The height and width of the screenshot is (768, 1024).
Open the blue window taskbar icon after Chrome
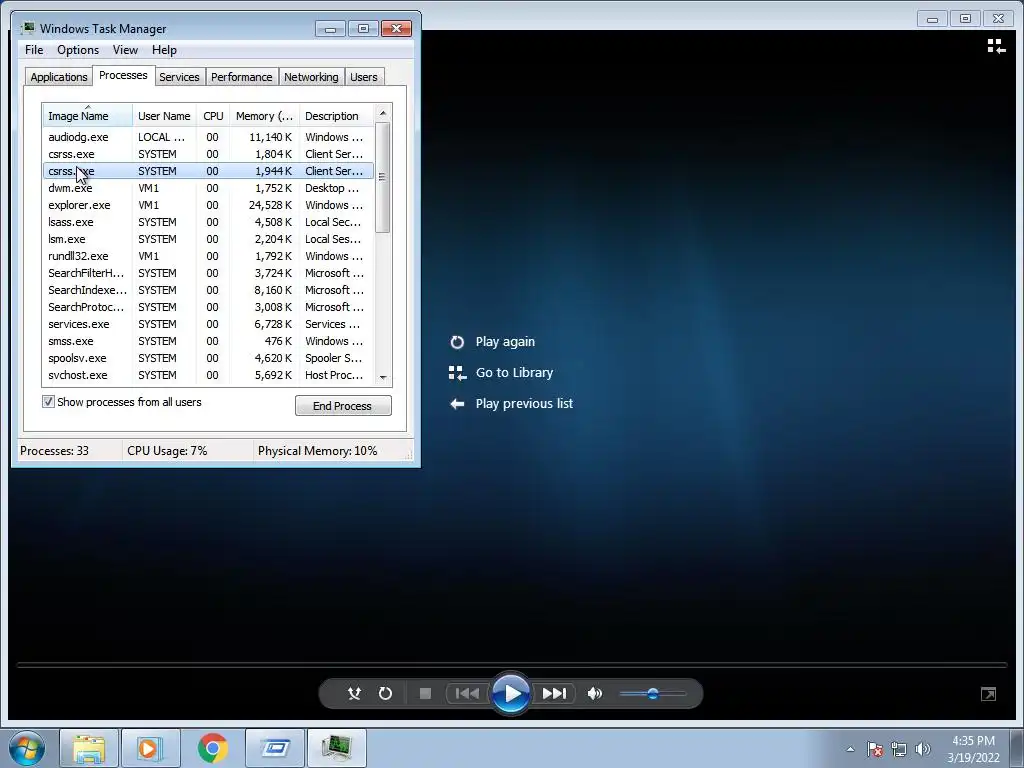(x=274, y=748)
